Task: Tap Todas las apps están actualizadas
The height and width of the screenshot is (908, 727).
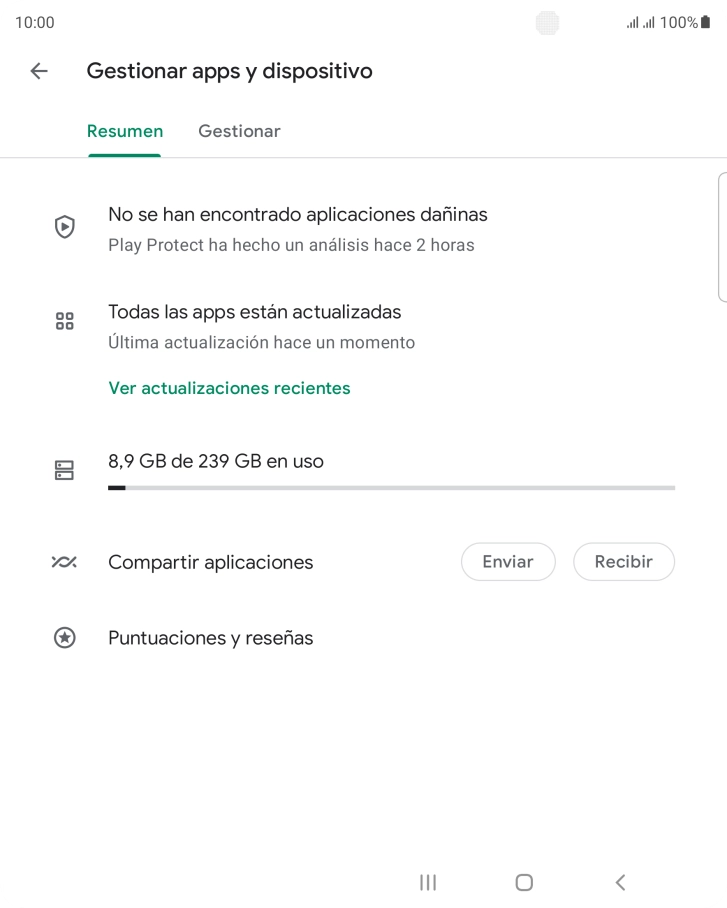Action: click(x=254, y=312)
